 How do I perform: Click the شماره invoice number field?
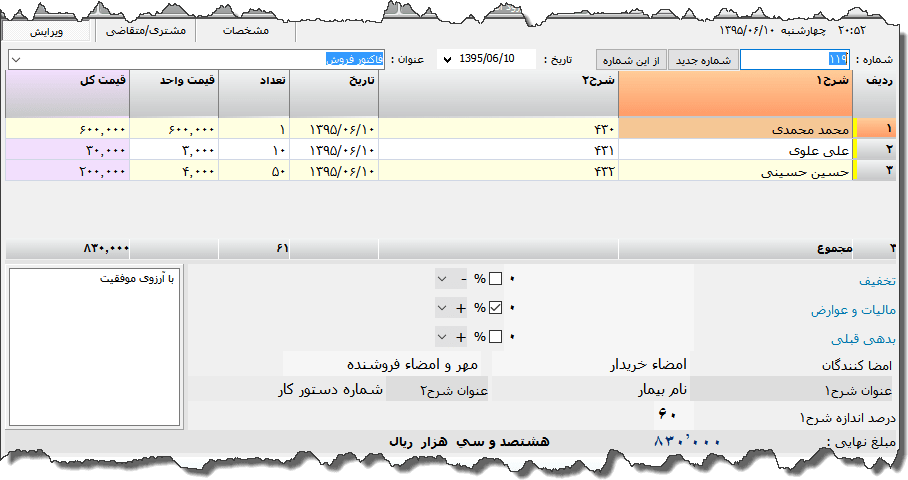795,60
